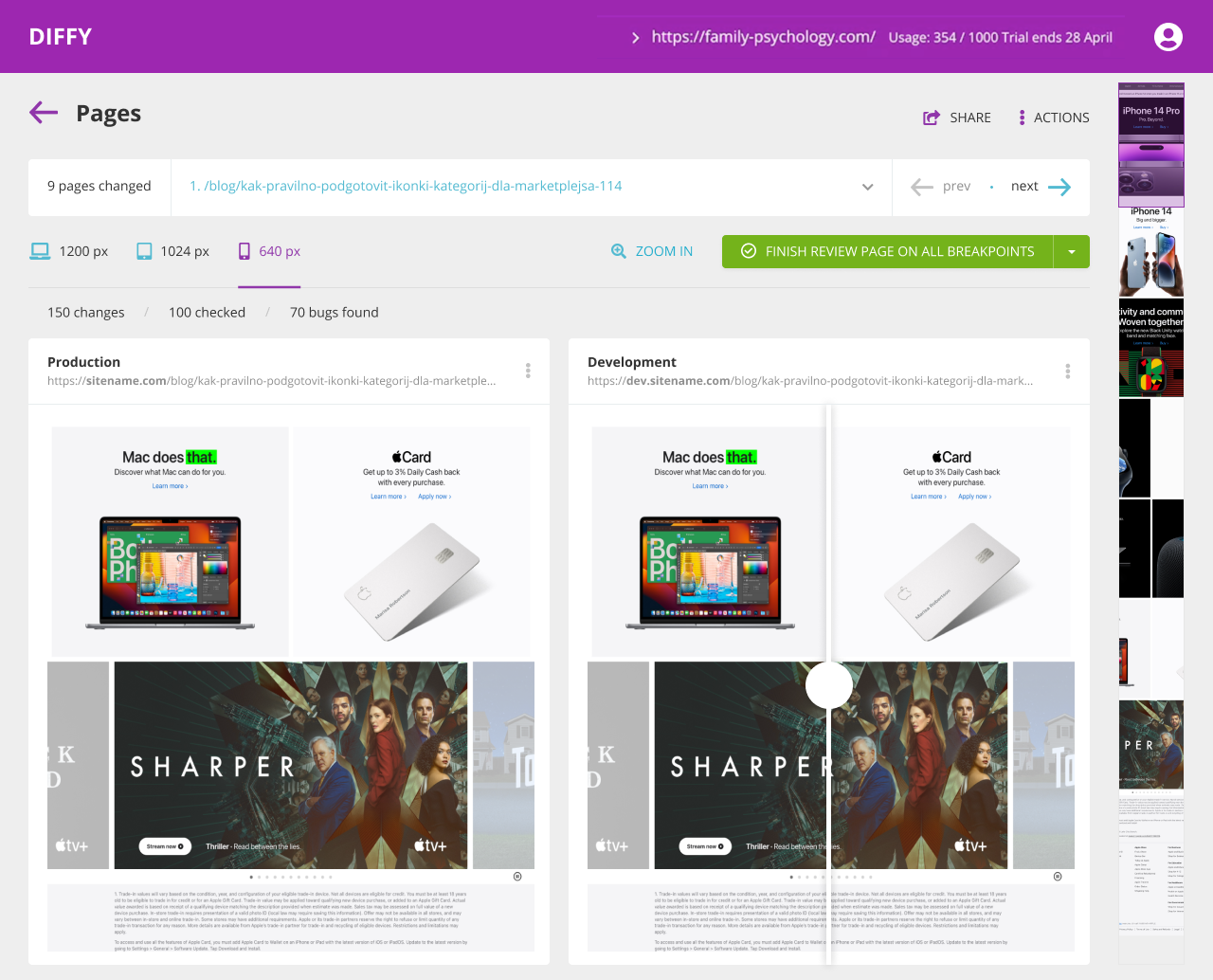Click the Woven together watch thumbnail in sidebar
This screenshot has width=1213, height=980.
point(1151,348)
